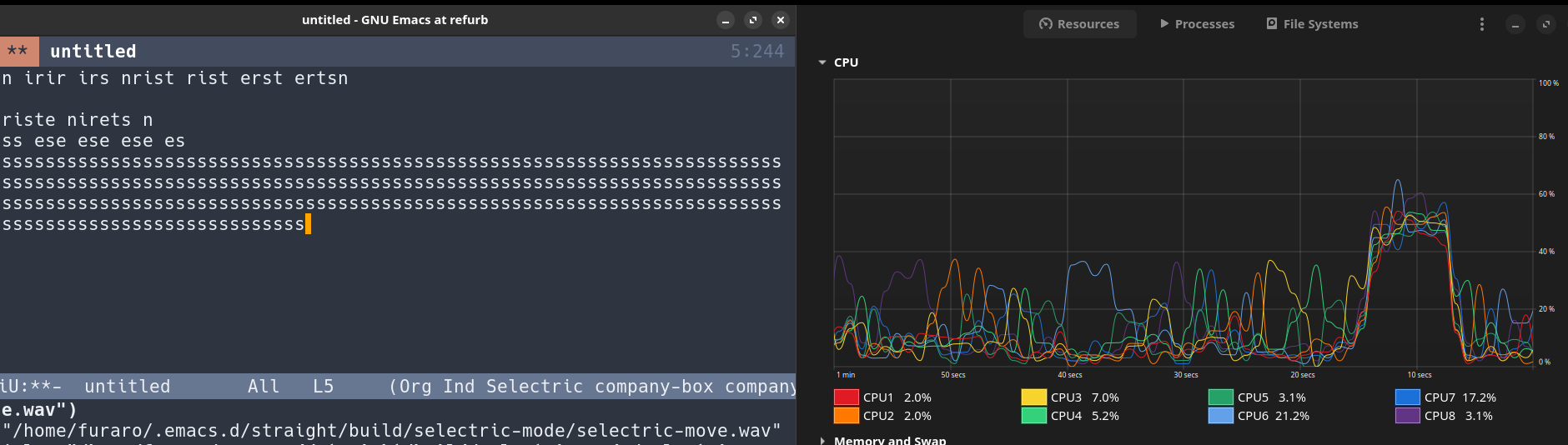Open the CPU5 color swatch
1568x445 pixels.
coord(1220,397)
